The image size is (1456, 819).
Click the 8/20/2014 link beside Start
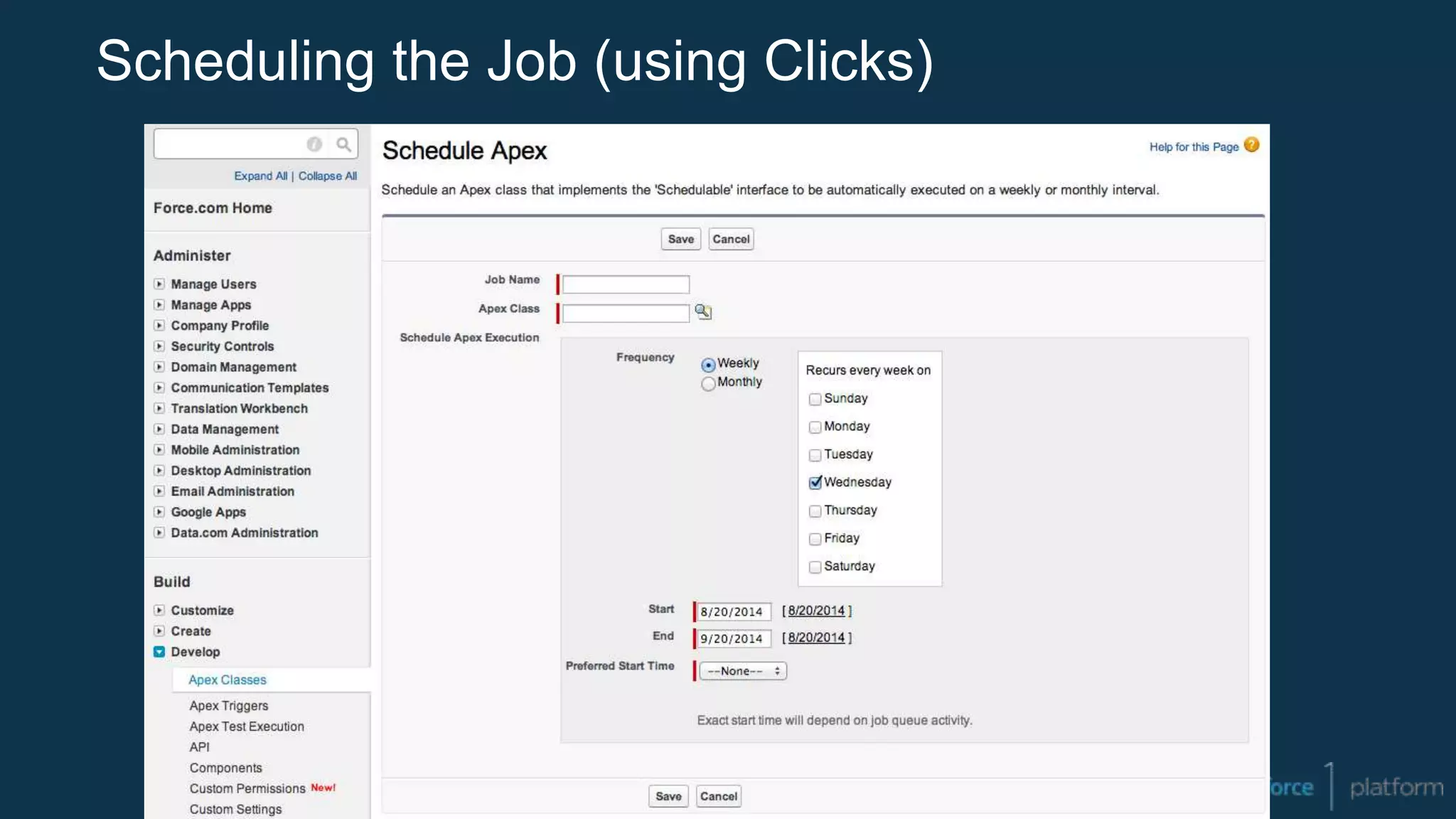(x=816, y=611)
